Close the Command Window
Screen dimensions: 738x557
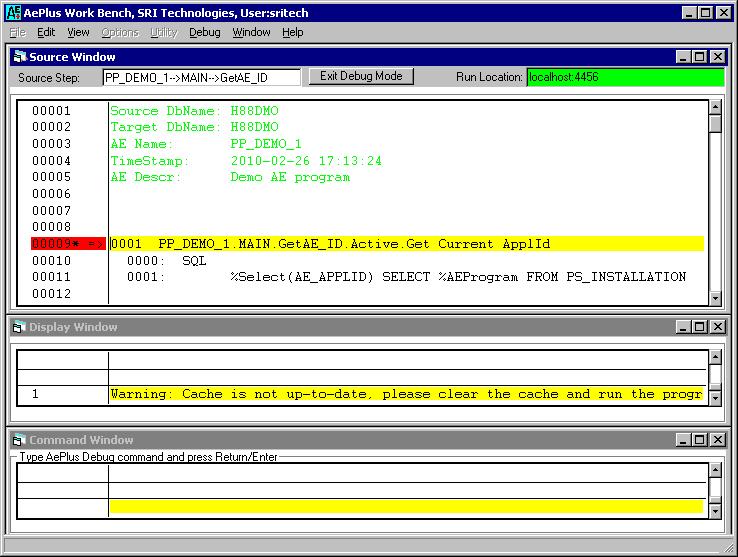click(x=717, y=440)
